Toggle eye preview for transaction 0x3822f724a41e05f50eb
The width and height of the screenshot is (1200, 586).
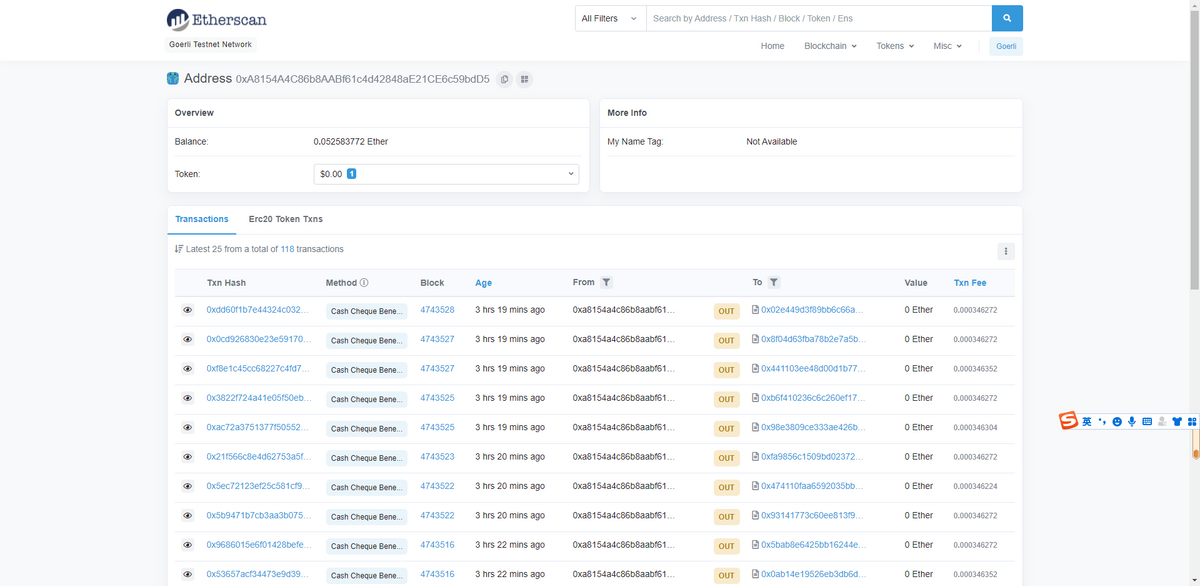[x=187, y=398]
